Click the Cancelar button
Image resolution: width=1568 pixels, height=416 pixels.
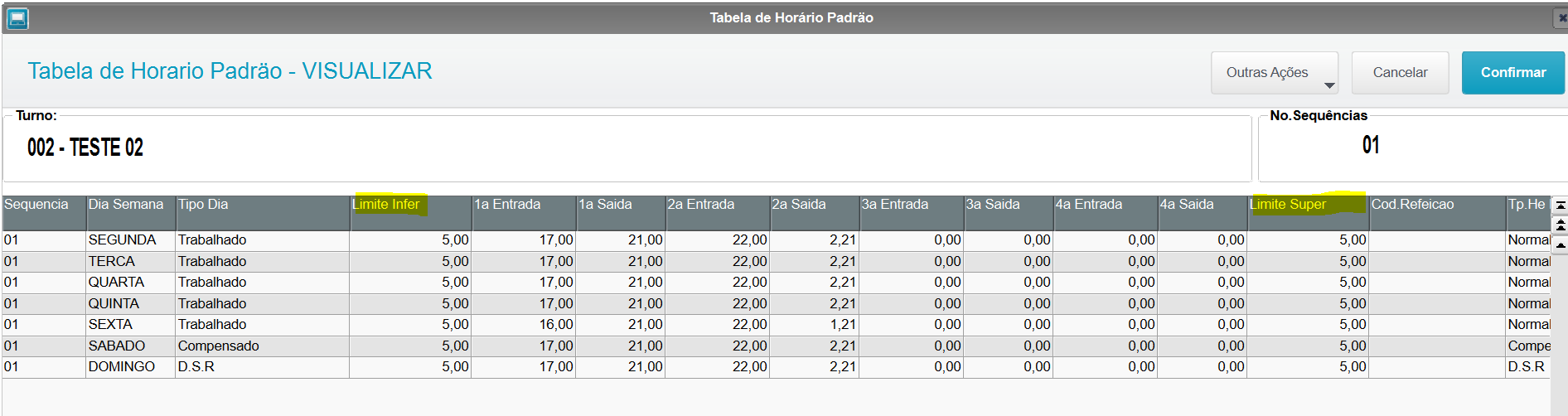(1400, 73)
